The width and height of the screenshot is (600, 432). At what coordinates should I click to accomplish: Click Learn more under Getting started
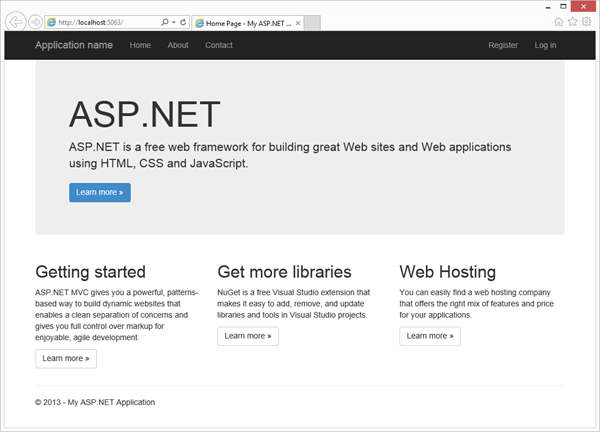tap(66, 358)
